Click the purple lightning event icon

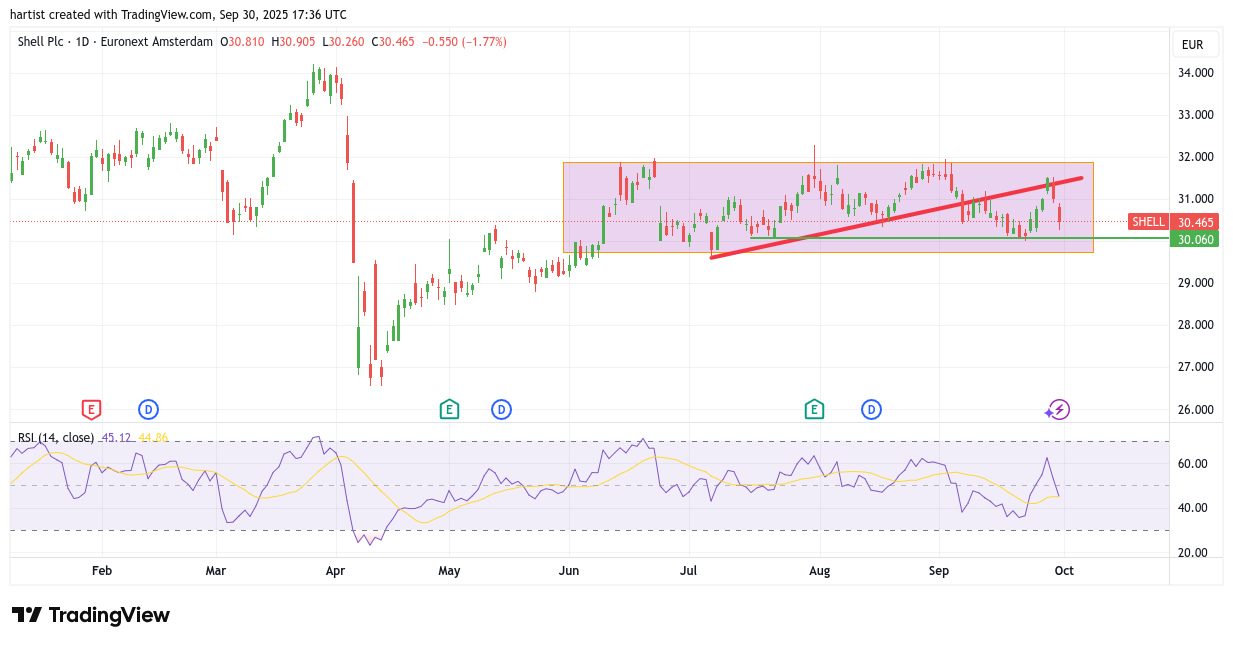[x=1060, y=409]
